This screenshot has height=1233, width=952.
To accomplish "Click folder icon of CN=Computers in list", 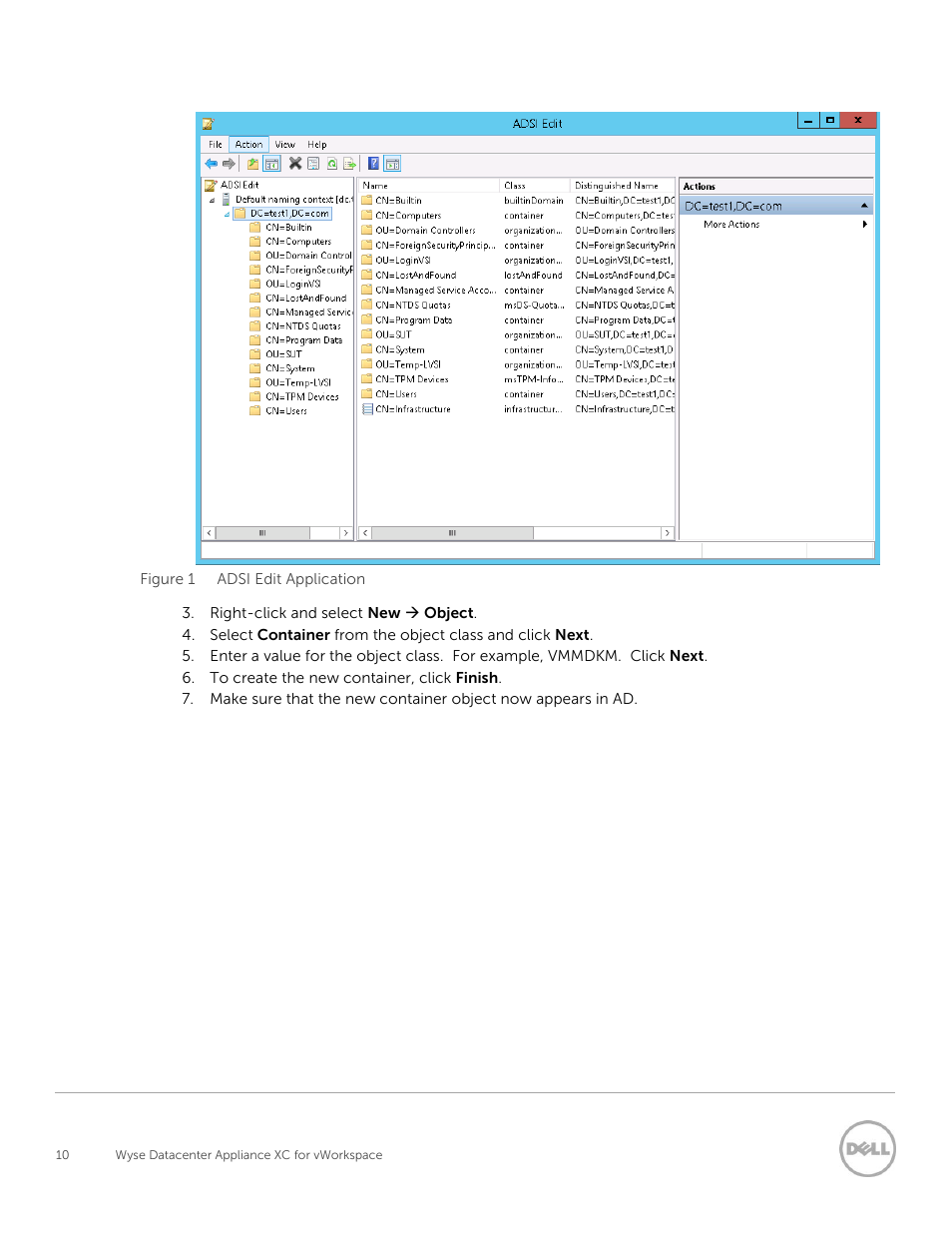I will click(x=367, y=215).
